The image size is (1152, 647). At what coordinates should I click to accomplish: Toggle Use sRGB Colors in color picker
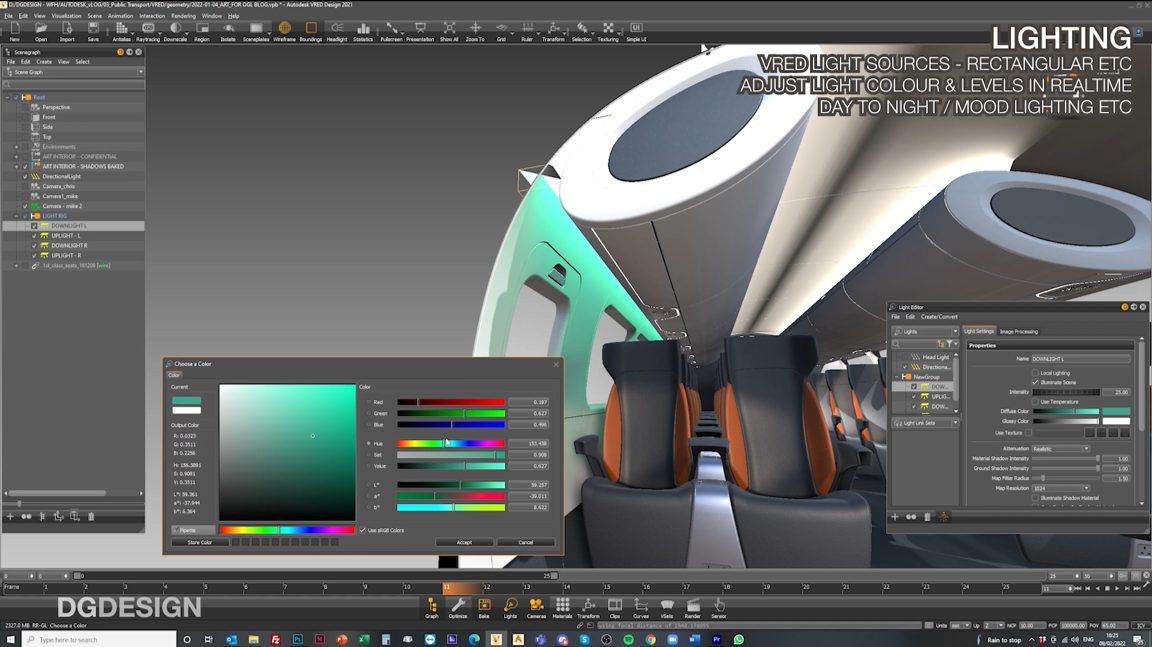click(x=361, y=531)
